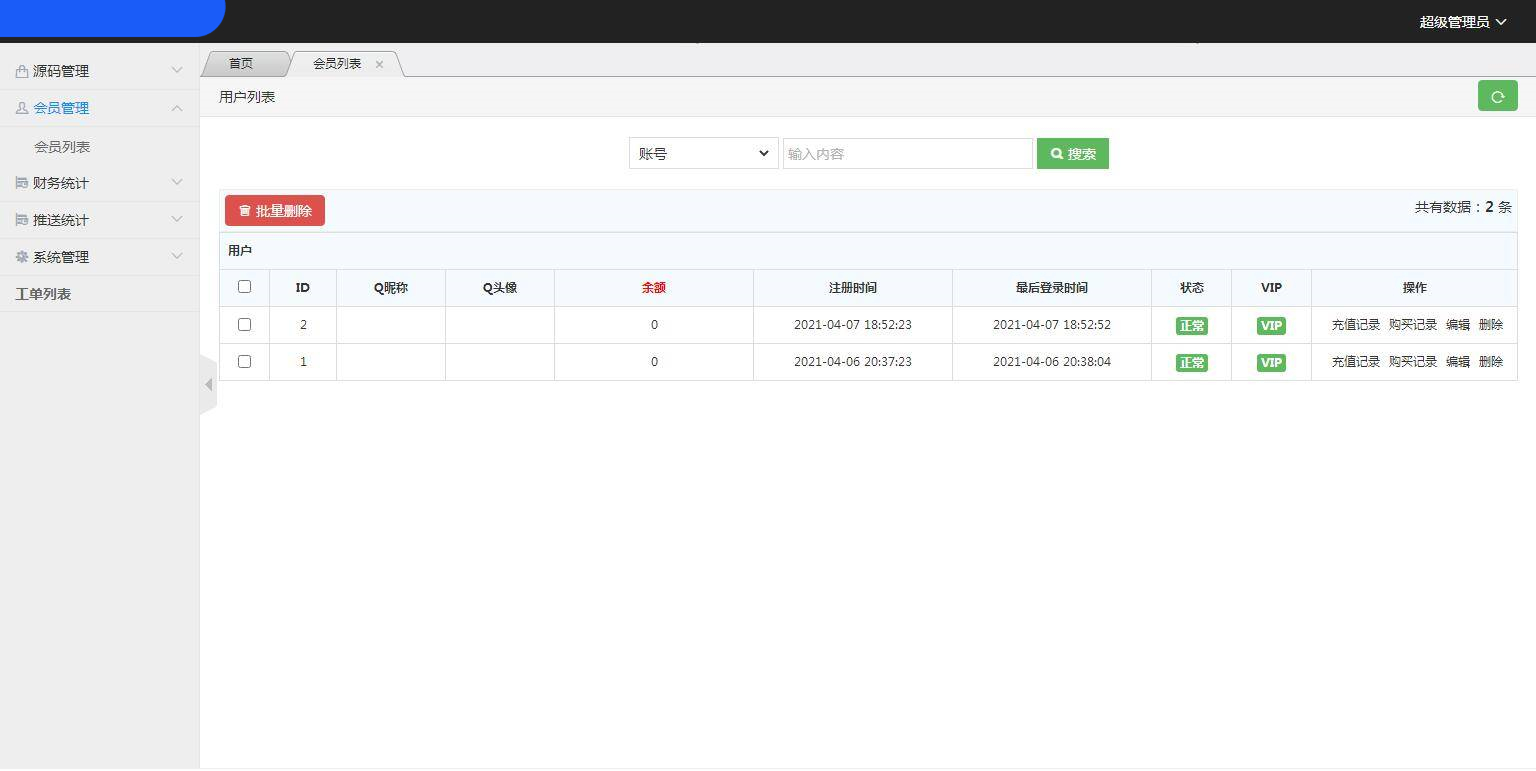Click 编辑 for user ID 1

(x=1459, y=361)
